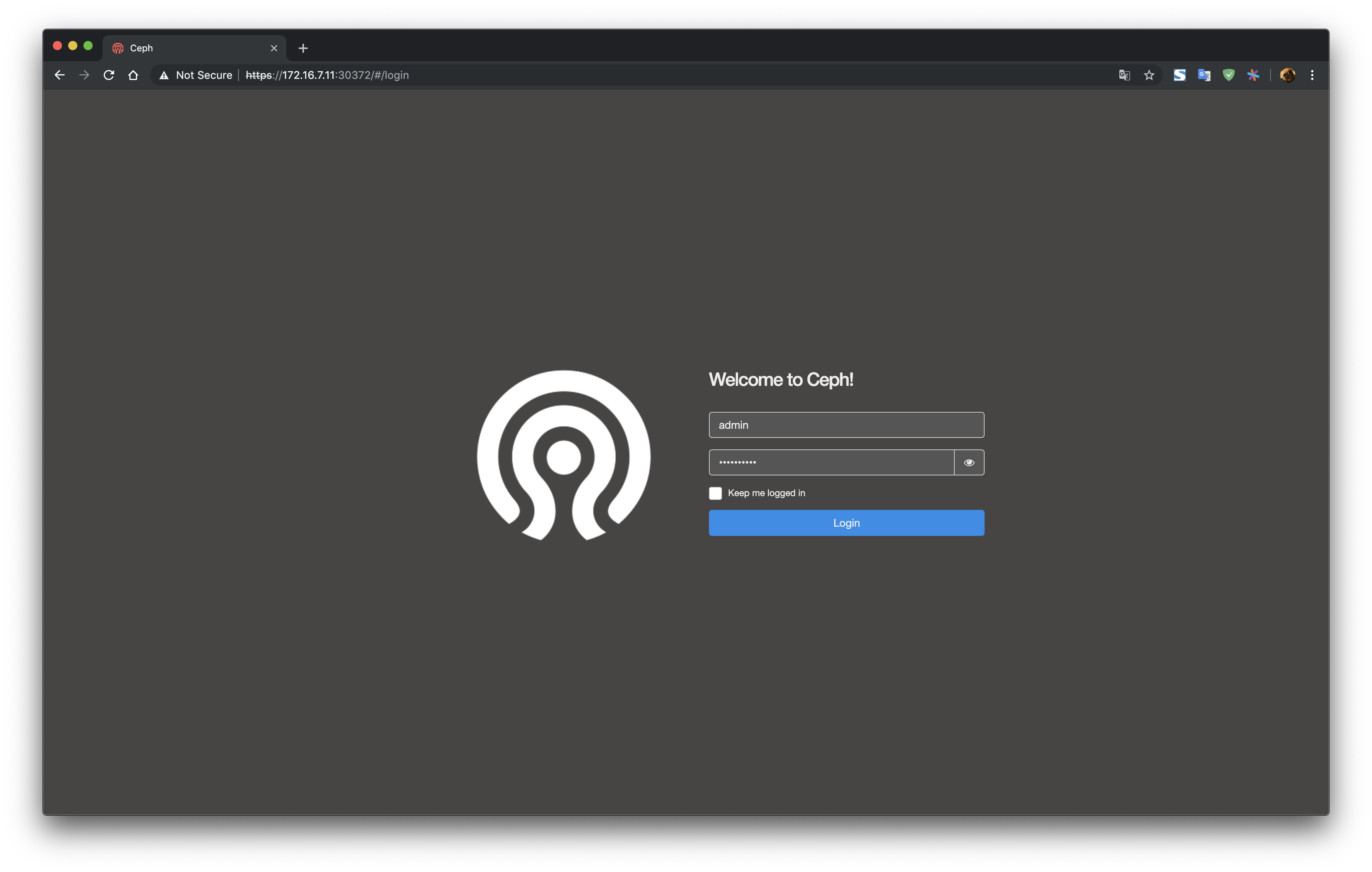The image size is (1372, 872).
Task: Click the Ceph favicon in the tab
Action: point(118,48)
